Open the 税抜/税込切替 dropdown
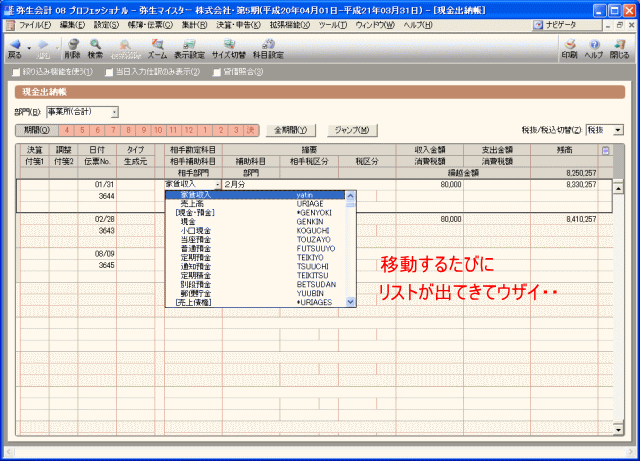This screenshot has height=461, width=640. click(618, 130)
